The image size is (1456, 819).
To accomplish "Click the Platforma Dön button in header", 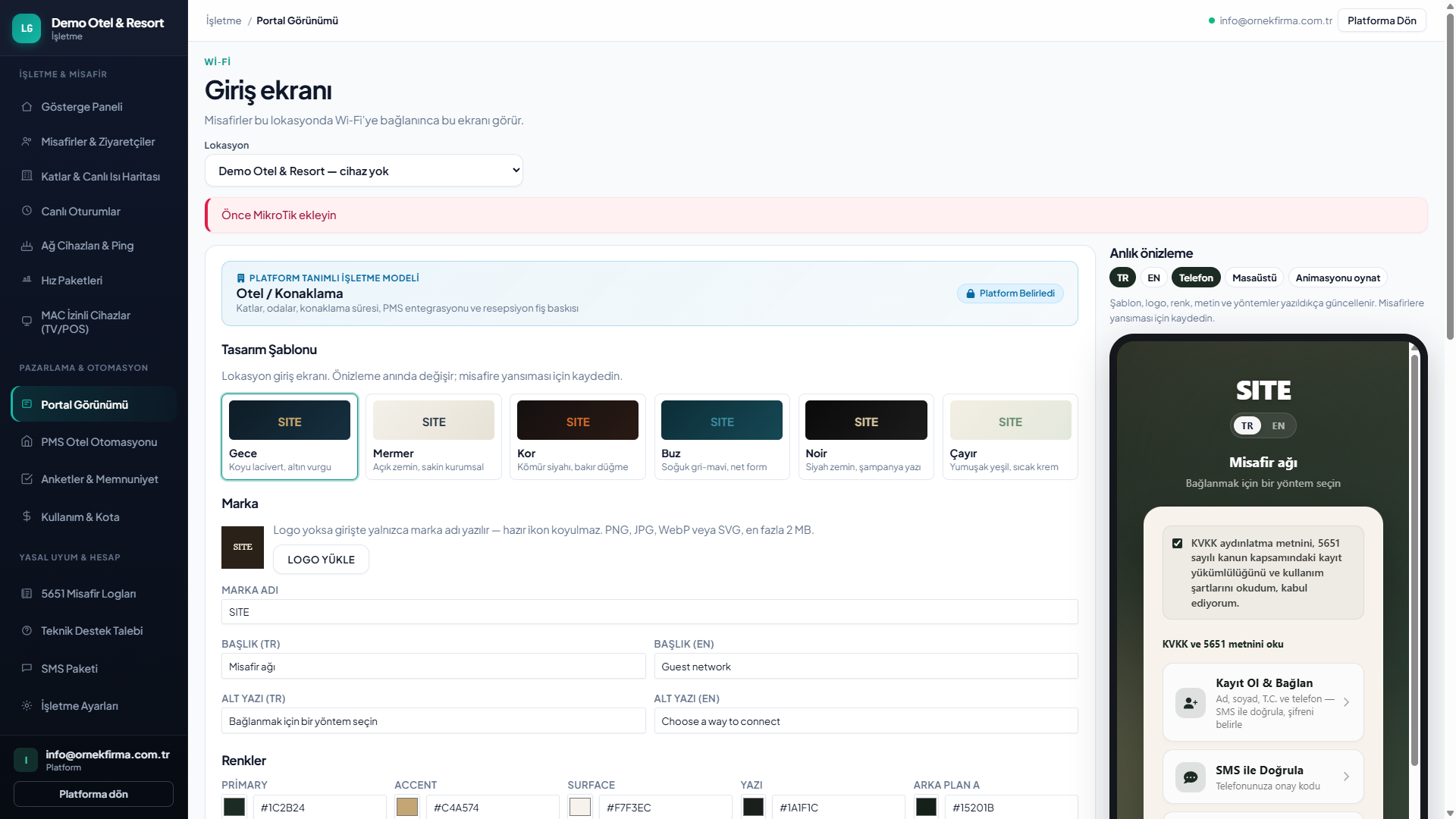I will pos(1382,20).
